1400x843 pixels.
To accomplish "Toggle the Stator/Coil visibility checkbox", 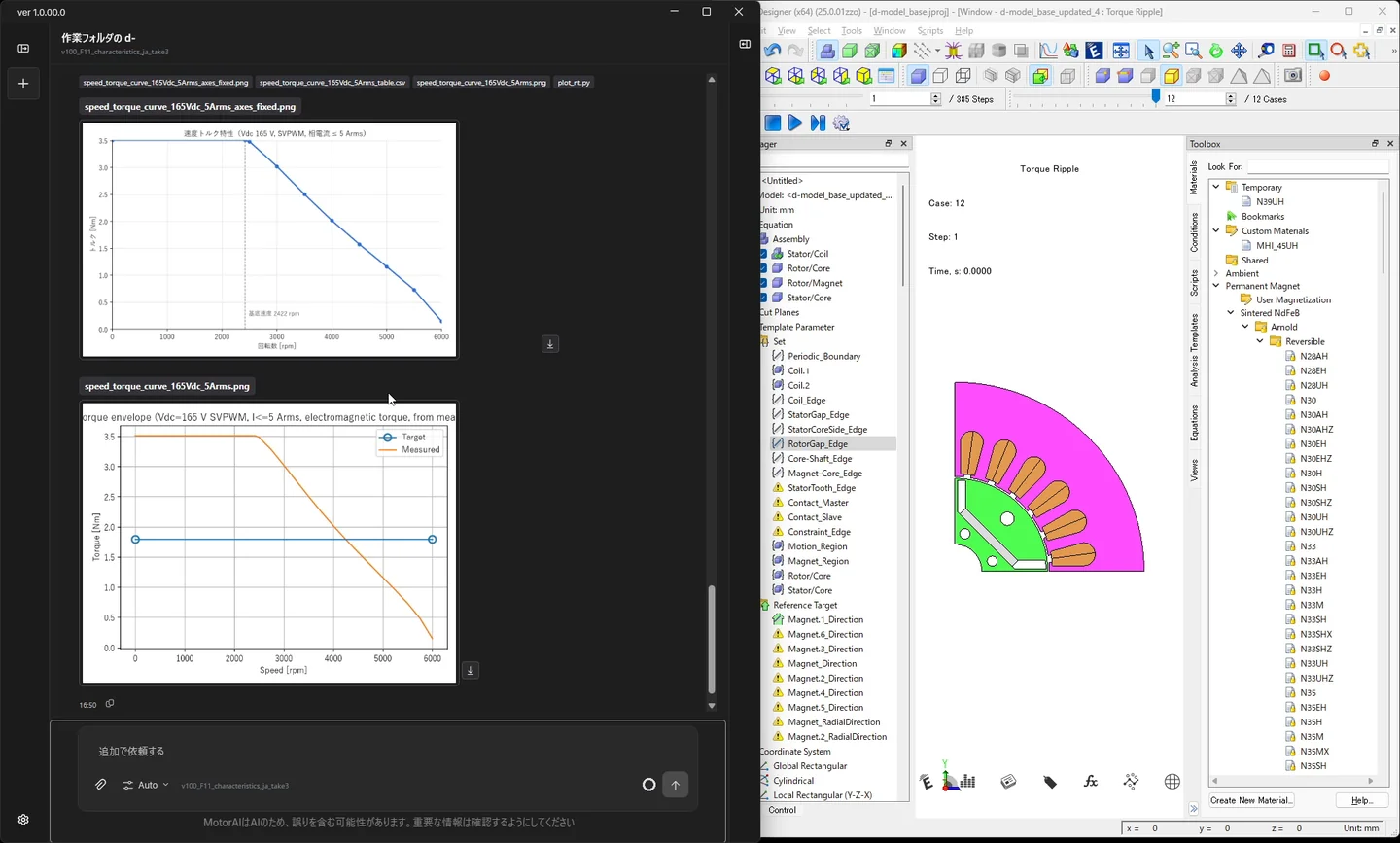I will (764, 254).
